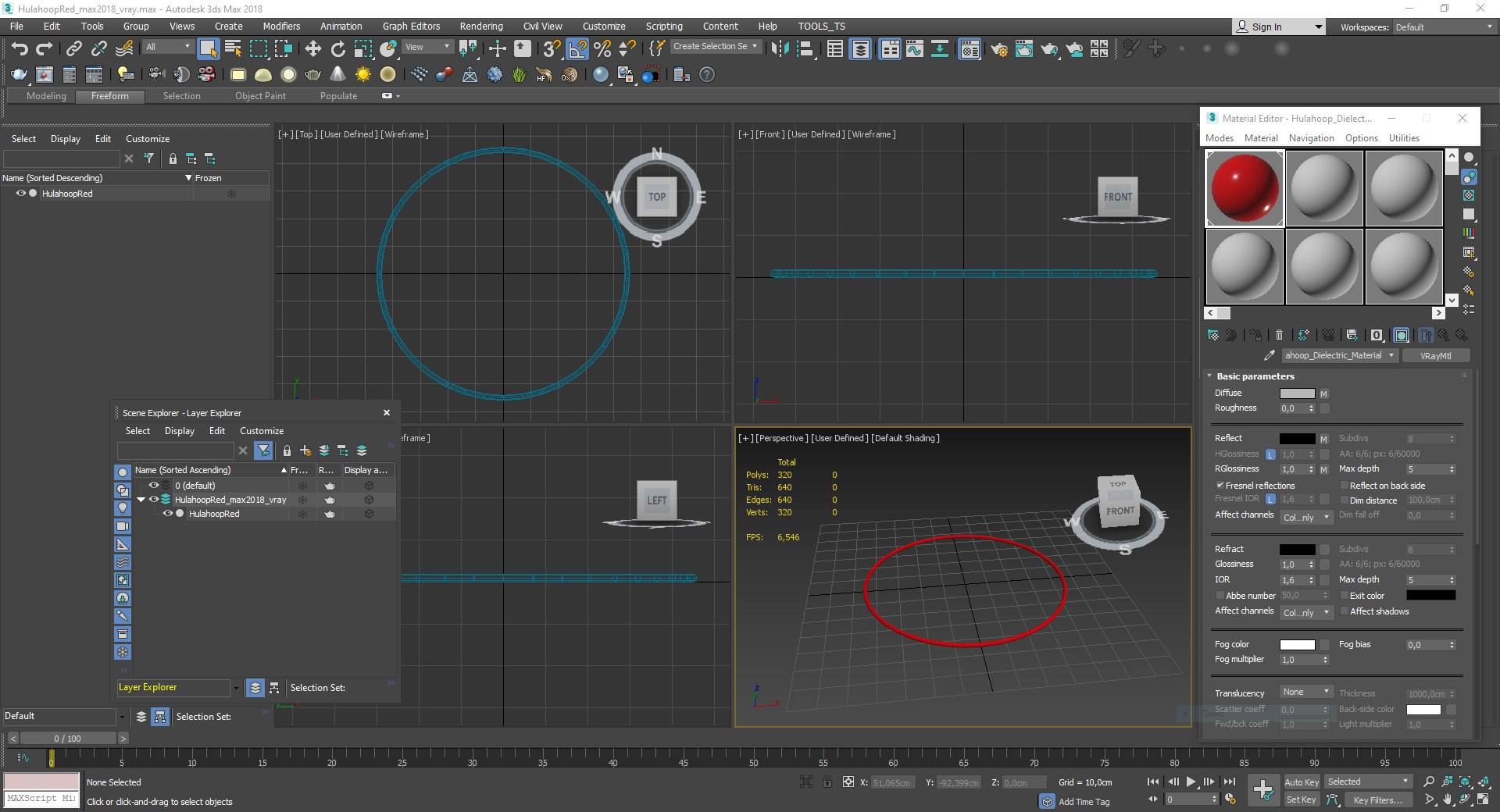1500x812 pixels.
Task: Enable Dim distance checkbox
Action: point(1344,500)
